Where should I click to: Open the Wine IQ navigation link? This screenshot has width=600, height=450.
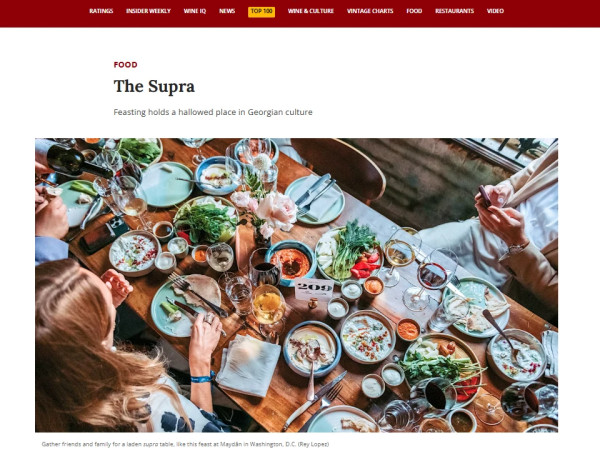[x=195, y=11]
